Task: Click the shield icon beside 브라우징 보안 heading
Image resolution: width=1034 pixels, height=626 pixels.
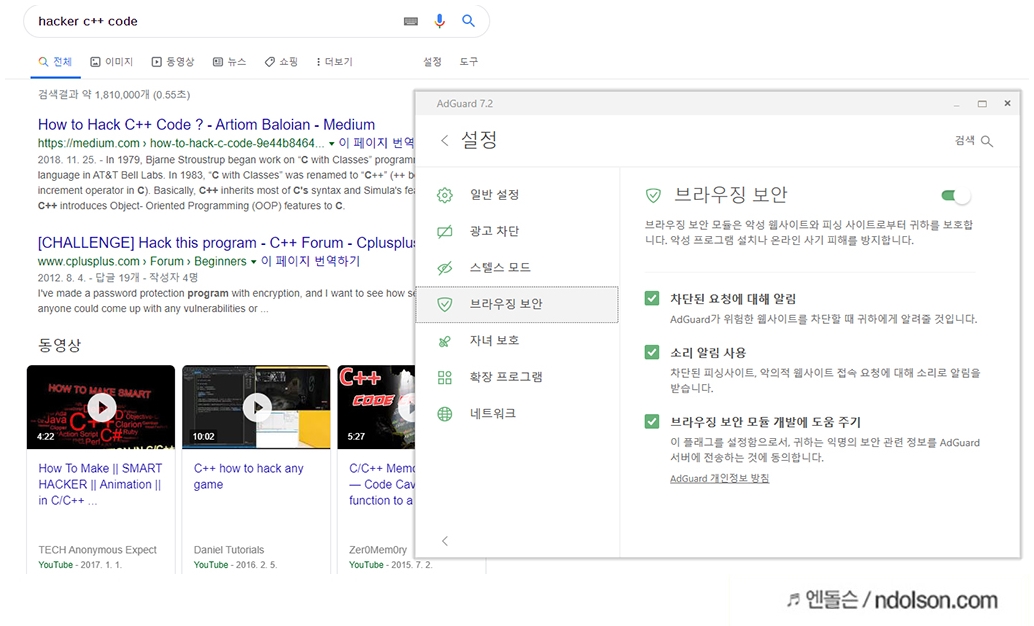Action: [x=653, y=195]
